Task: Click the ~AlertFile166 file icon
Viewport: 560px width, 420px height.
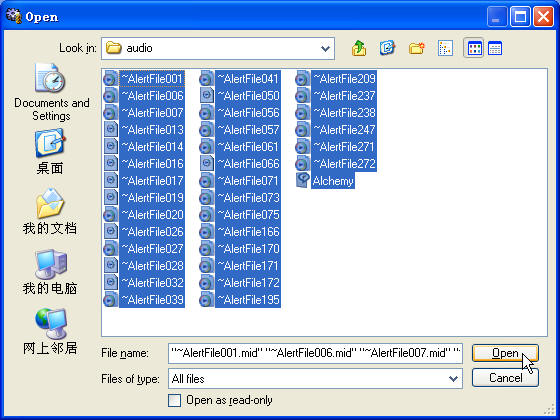Action: point(206,231)
